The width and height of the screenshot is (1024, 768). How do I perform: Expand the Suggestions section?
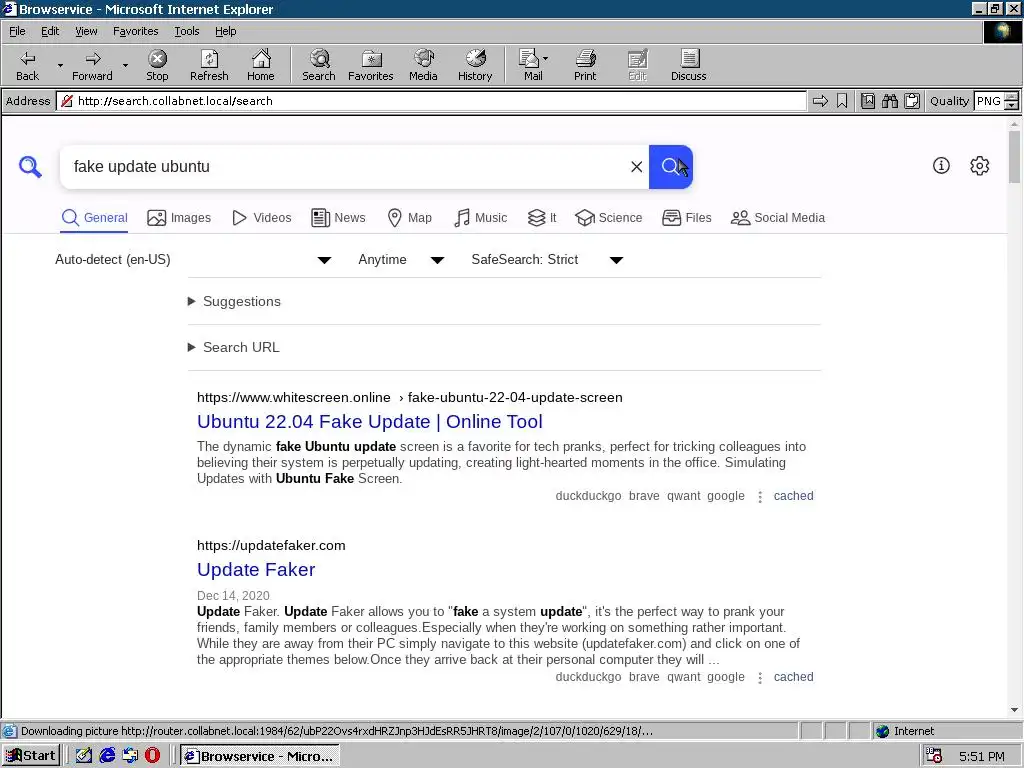tap(234, 301)
